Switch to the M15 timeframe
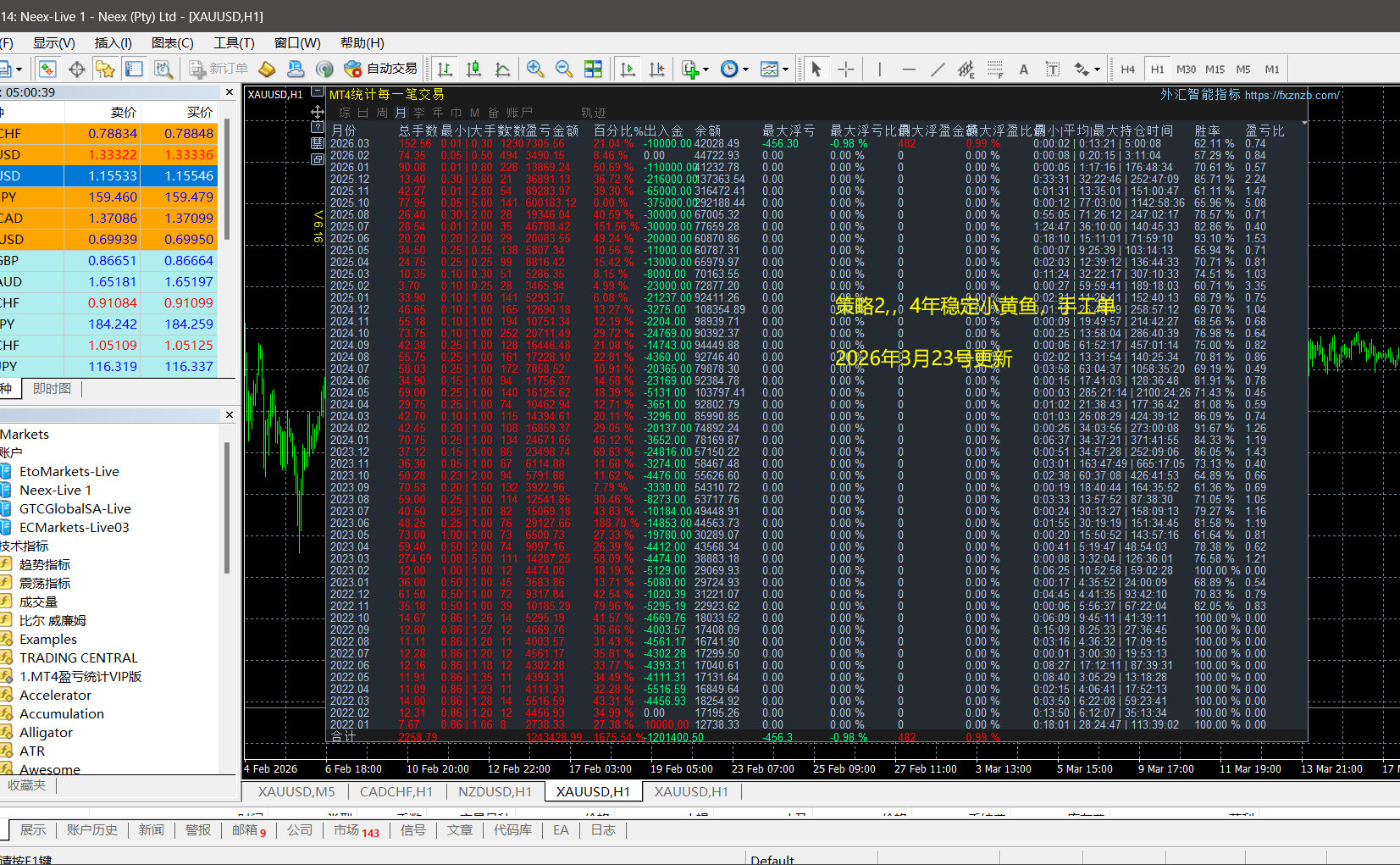1400x865 pixels. (1215, 69)
